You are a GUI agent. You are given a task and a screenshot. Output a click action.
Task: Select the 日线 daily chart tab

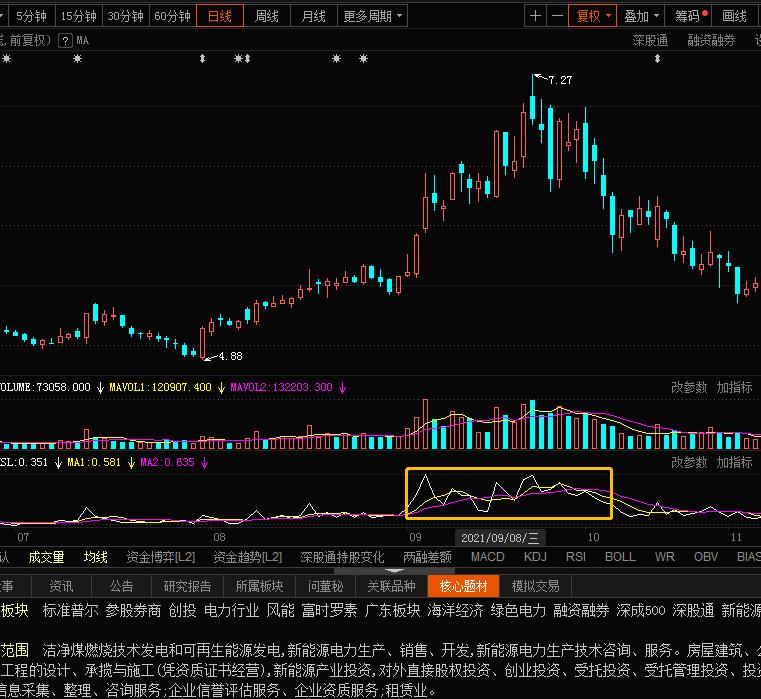220,17
